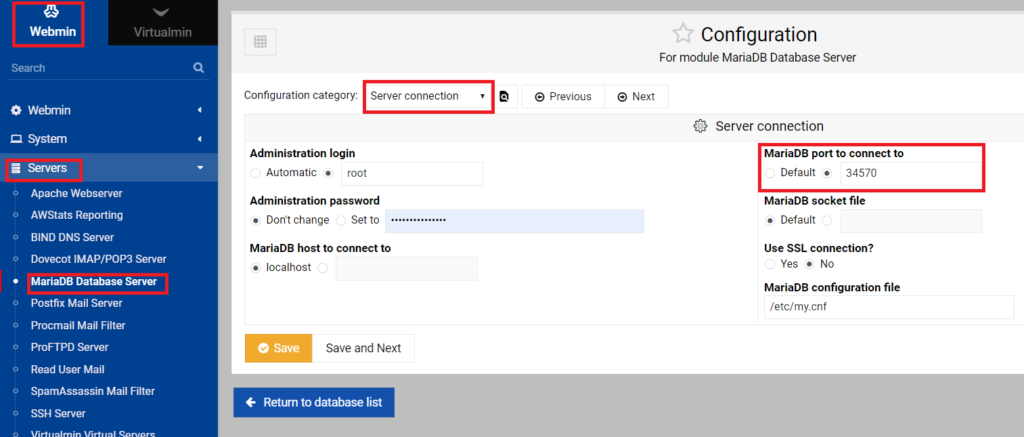Image resolution: width=1024 pixels, height=437 pixels.
Task: Open SpamAssassin Mail Filter module
Action: (x=93, y=391)
